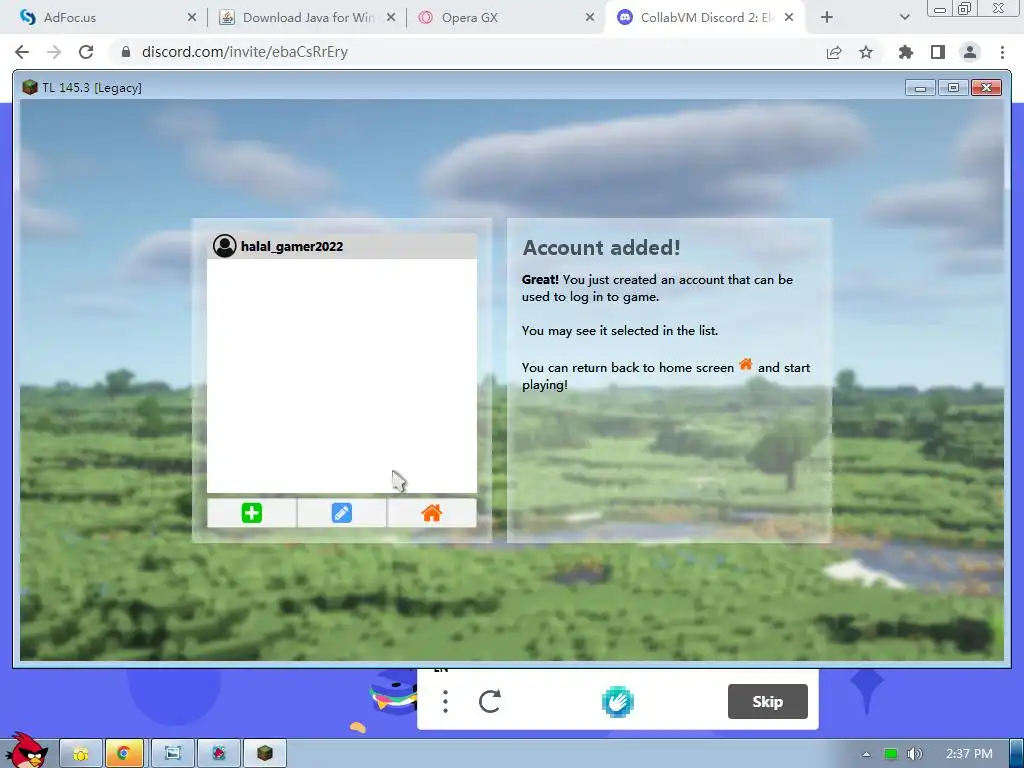This screenshot has height=768, width=1024.
Task: Click the green network tray icon
Action: point(891,754)
